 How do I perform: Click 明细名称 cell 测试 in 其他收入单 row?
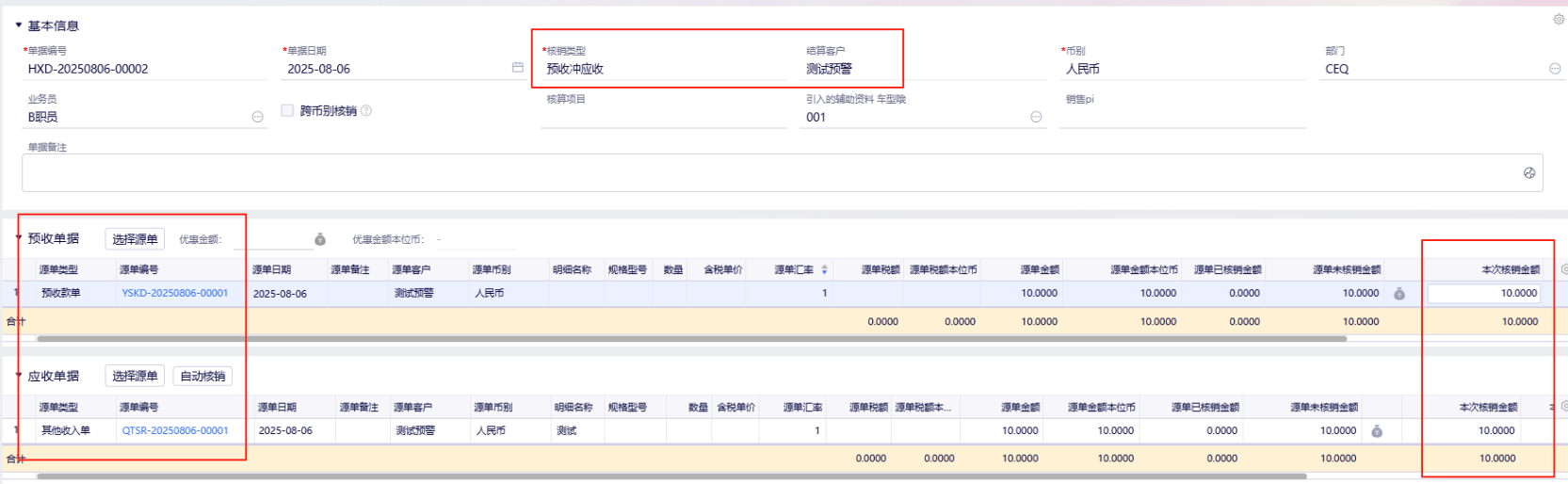[566, 430]
